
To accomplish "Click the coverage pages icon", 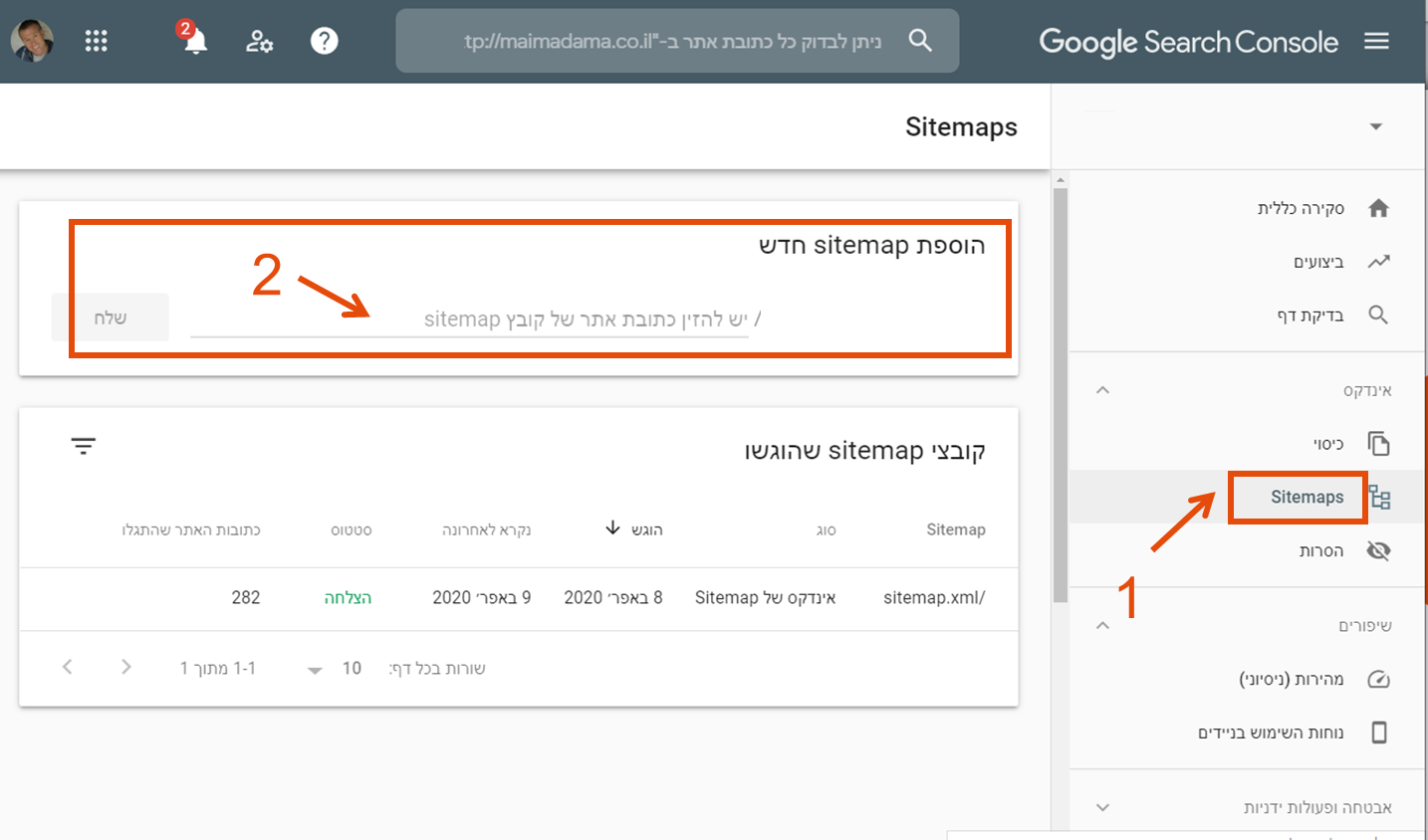I will click(1378, 443).
